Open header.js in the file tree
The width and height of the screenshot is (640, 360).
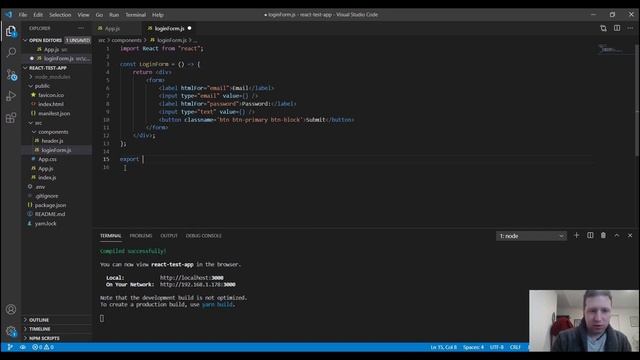(x=52, y=141)
